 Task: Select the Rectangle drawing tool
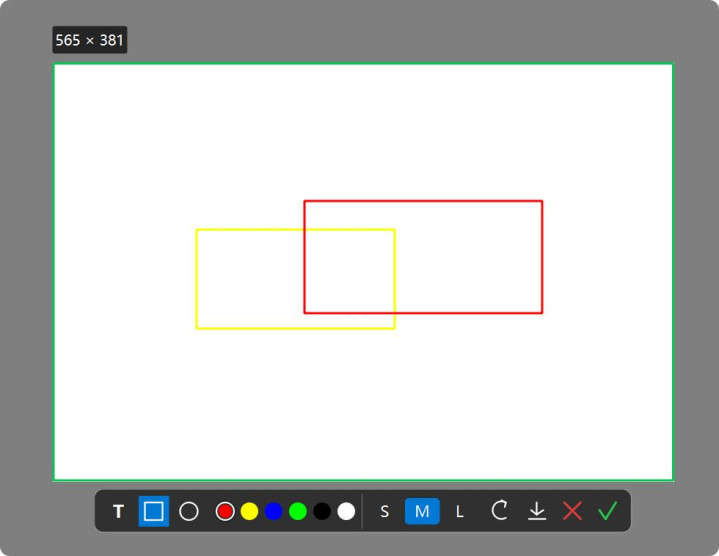point(154,511)
